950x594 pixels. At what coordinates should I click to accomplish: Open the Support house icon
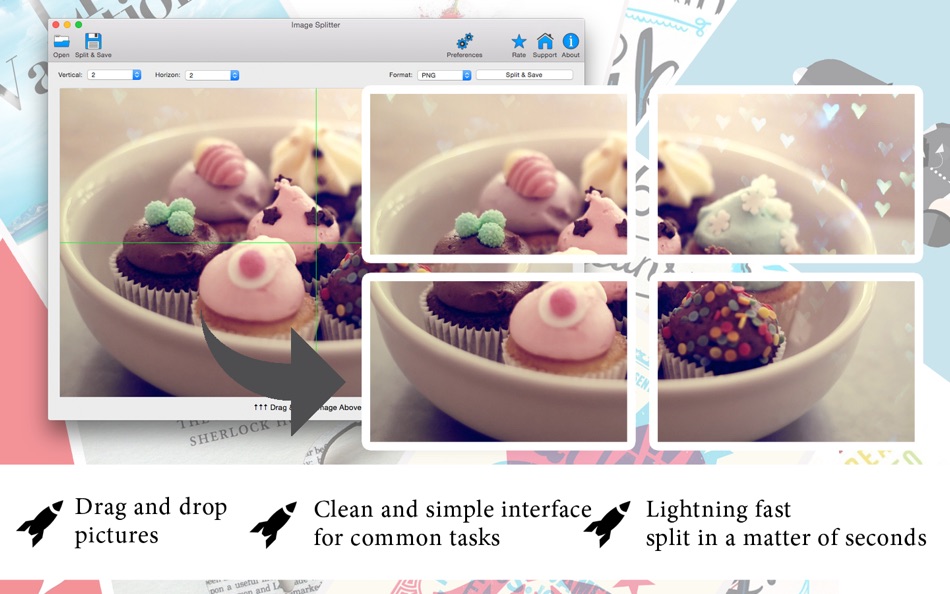click(x=545, y=41)
